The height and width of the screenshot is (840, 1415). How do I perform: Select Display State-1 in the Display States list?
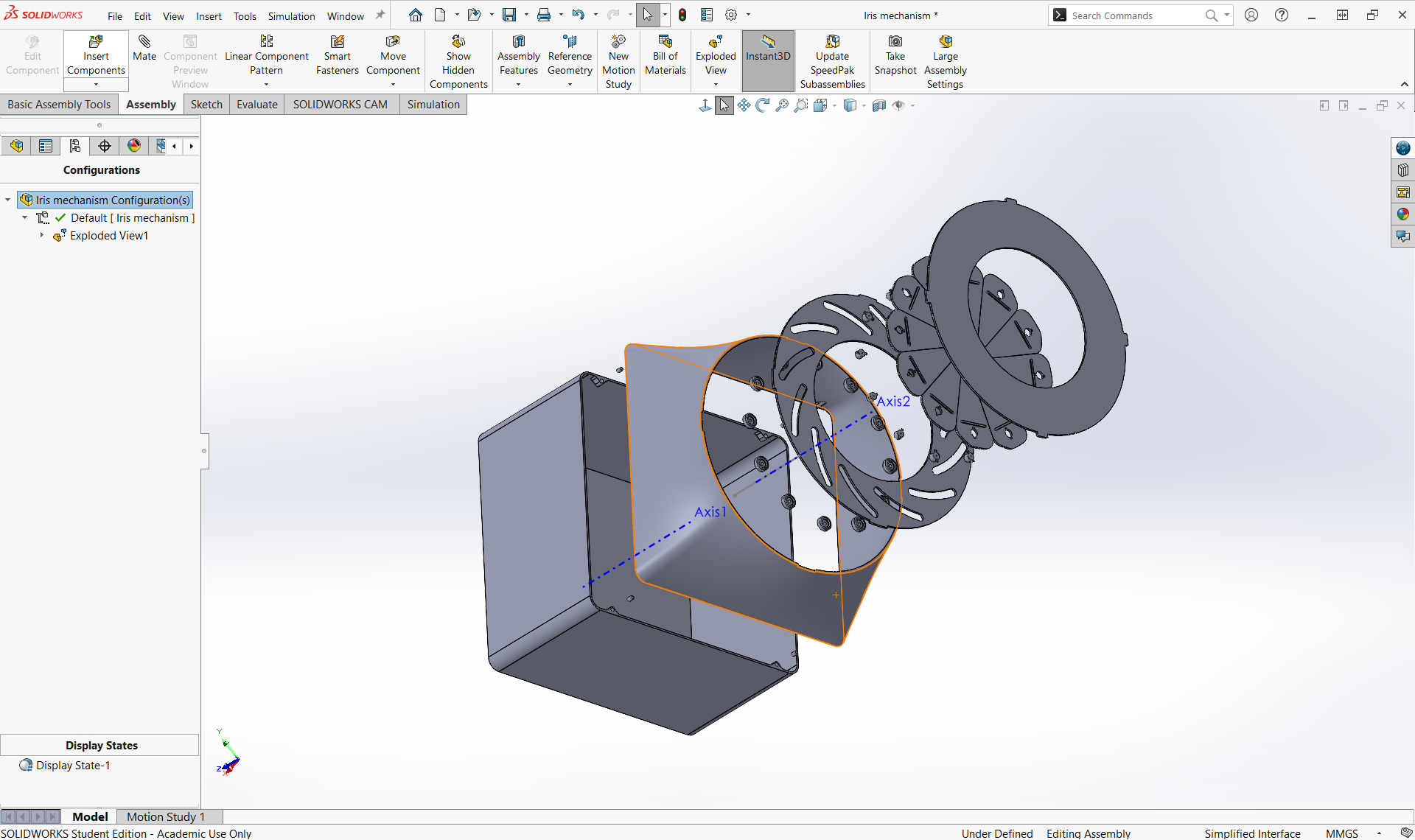point(73,766)
